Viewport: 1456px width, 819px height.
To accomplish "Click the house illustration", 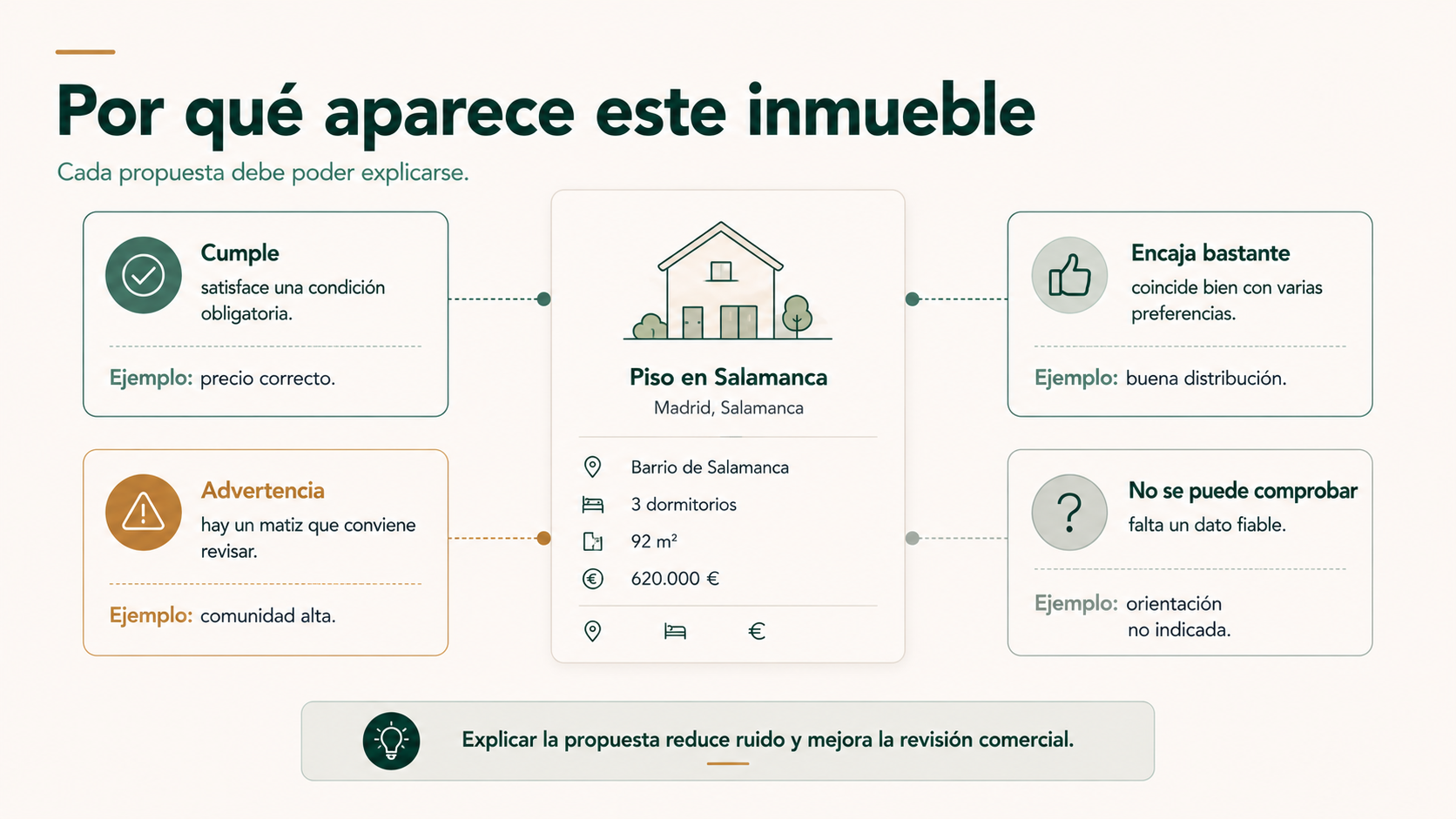I will (727, 280).
